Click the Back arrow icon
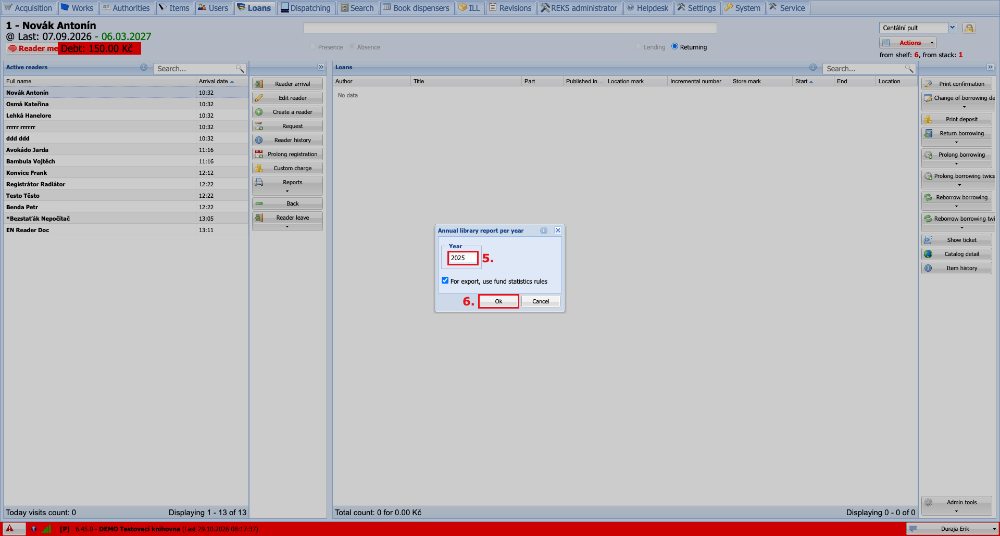This screenshot has height=536, width=1000. coord(259,204)
